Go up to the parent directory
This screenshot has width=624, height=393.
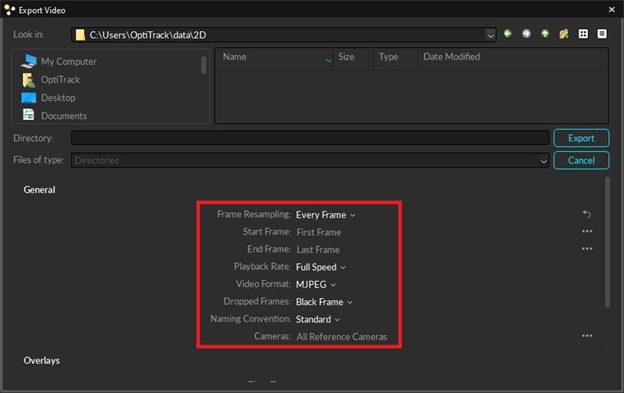coord(545,34)
